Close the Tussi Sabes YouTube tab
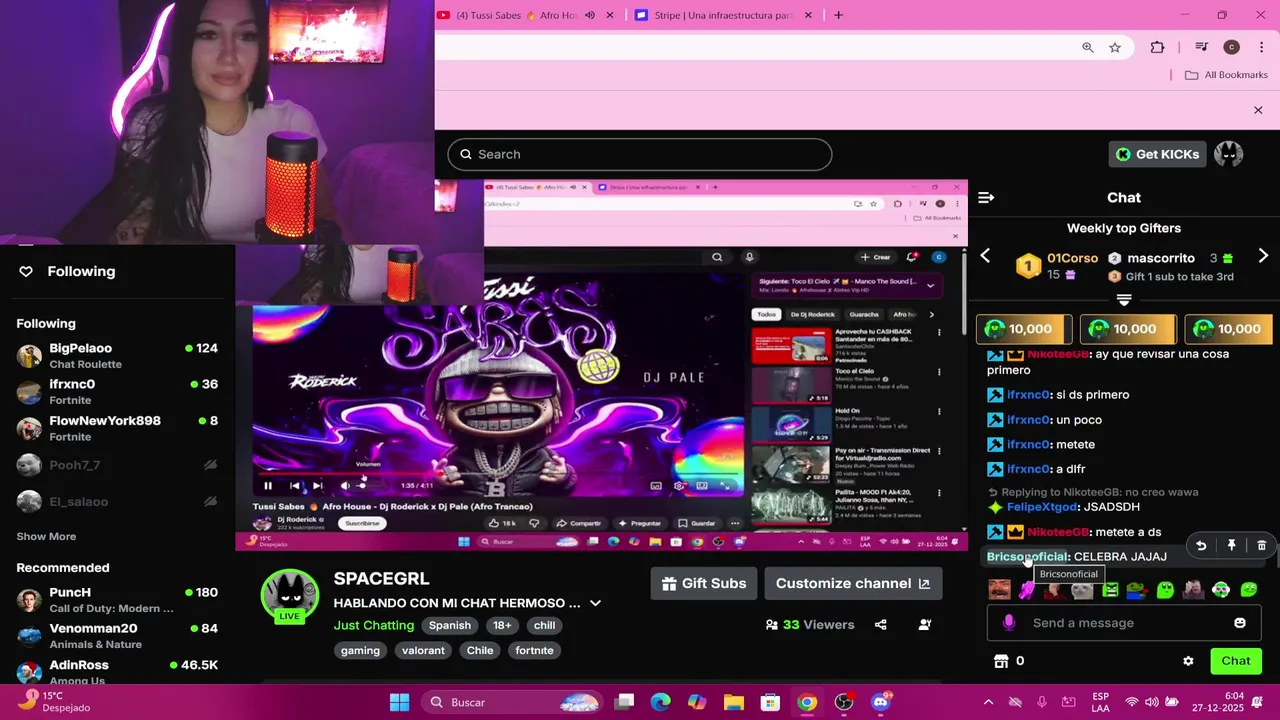Viewport: 1280px width, 720px height. tap(612, 15)
